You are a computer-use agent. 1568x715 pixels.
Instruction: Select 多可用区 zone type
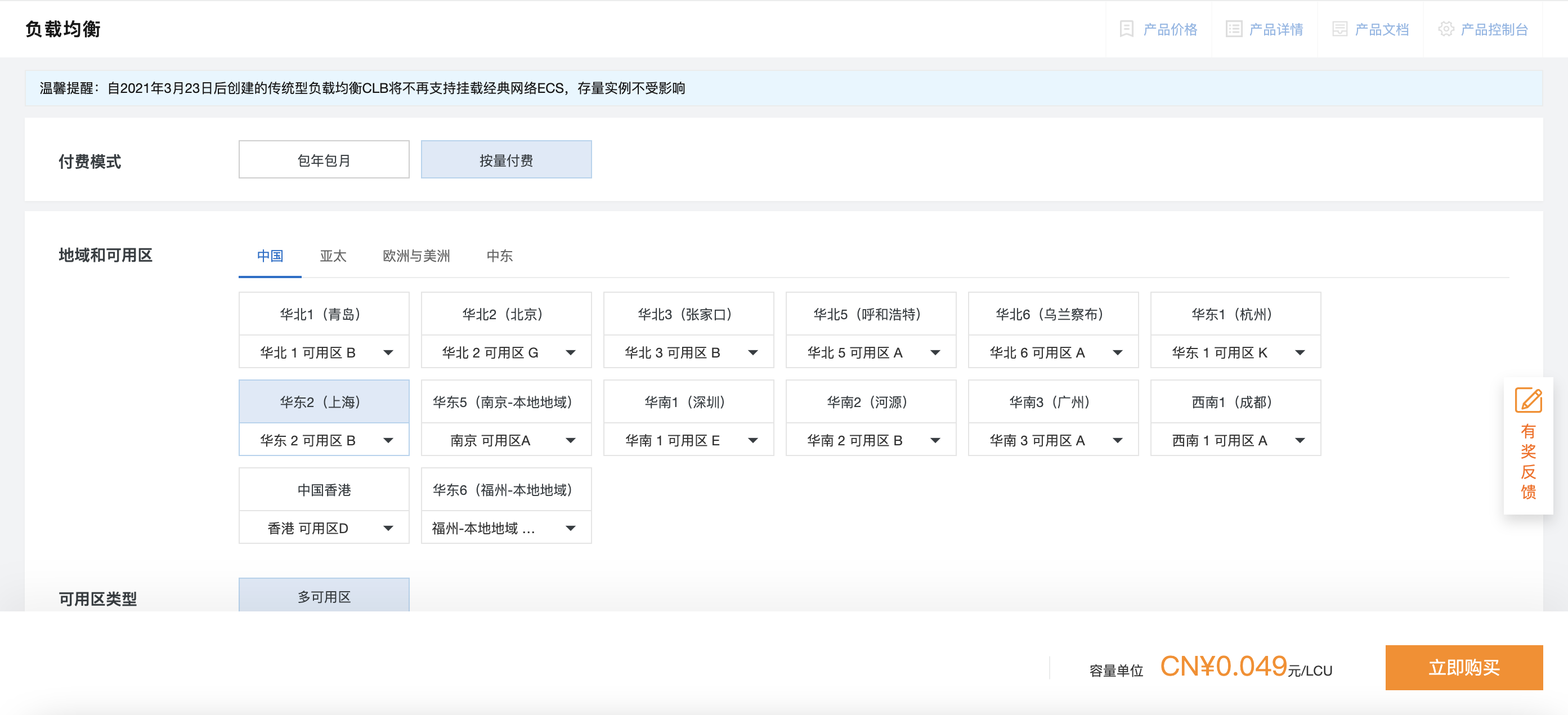324,595
